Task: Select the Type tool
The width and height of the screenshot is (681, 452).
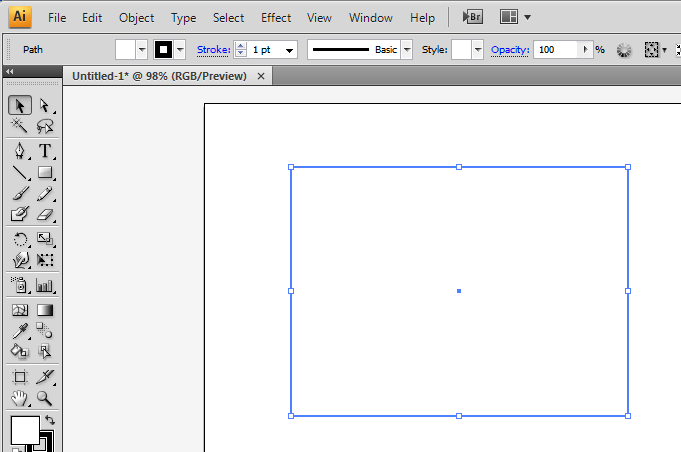Action: tap(44, 151)
